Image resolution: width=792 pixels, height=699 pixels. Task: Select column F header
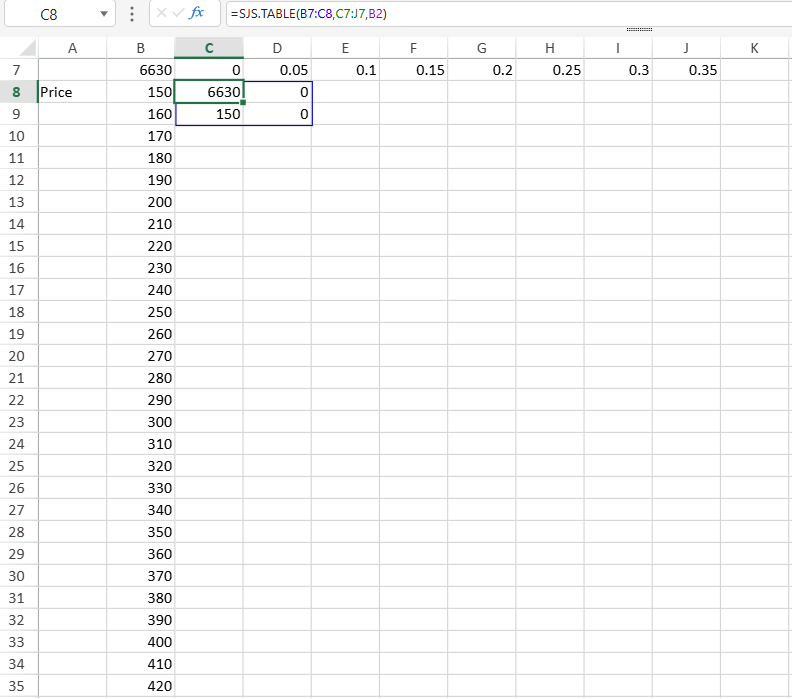point(414,48)
